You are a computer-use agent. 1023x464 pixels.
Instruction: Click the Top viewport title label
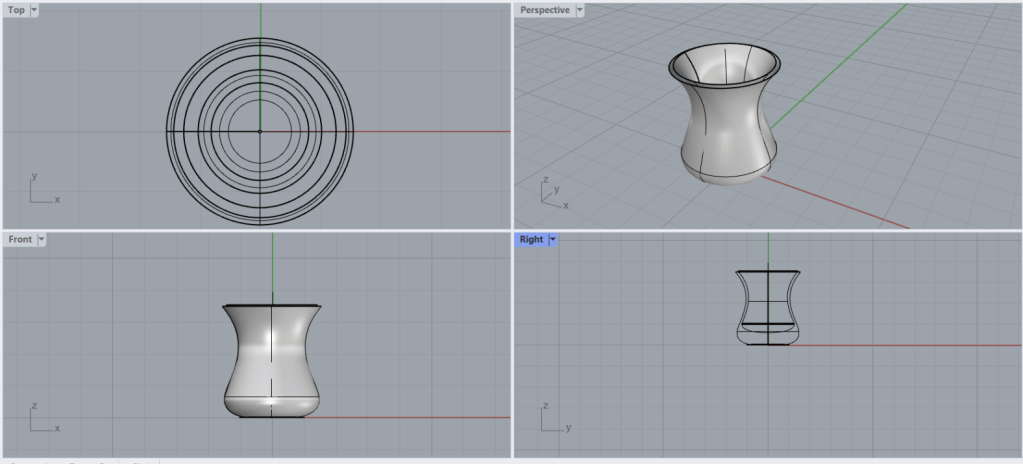[x=16, y=10]
